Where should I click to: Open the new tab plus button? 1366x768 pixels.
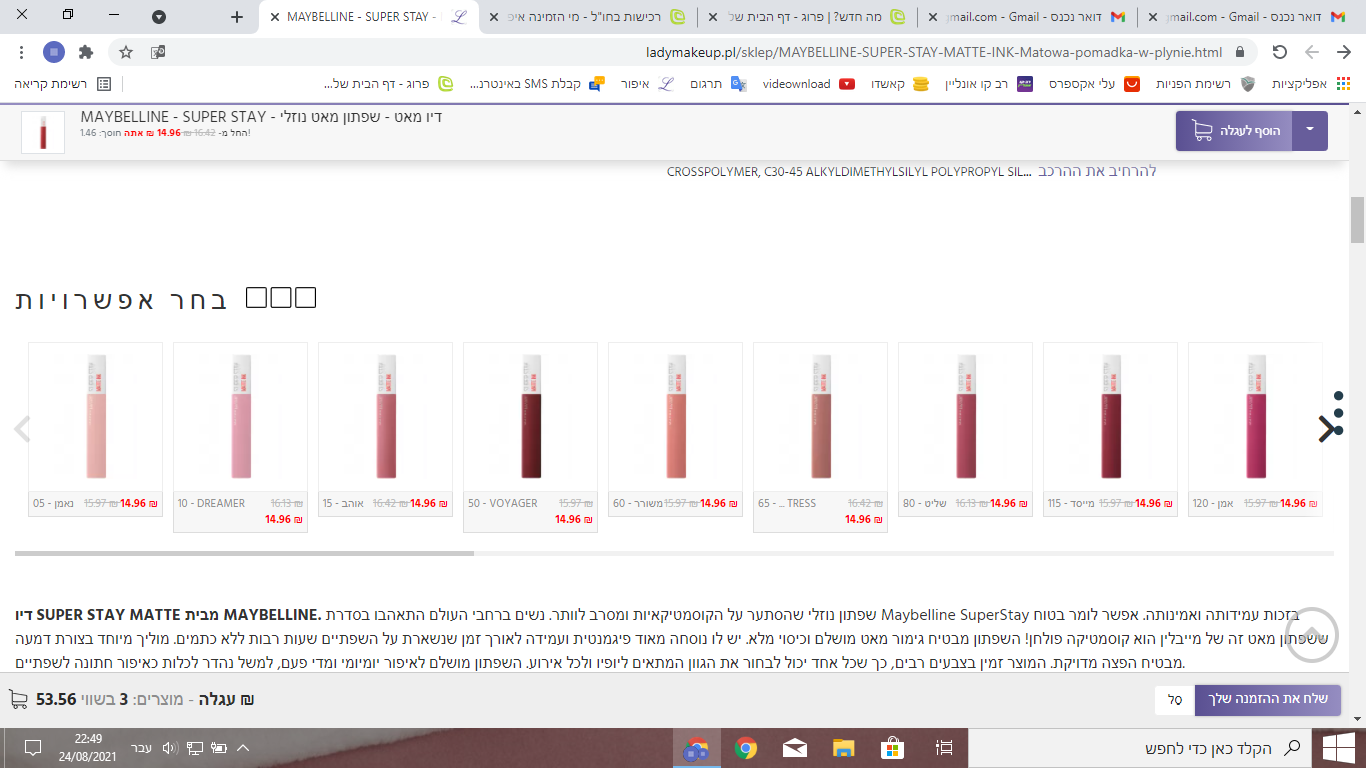(237, 17)
